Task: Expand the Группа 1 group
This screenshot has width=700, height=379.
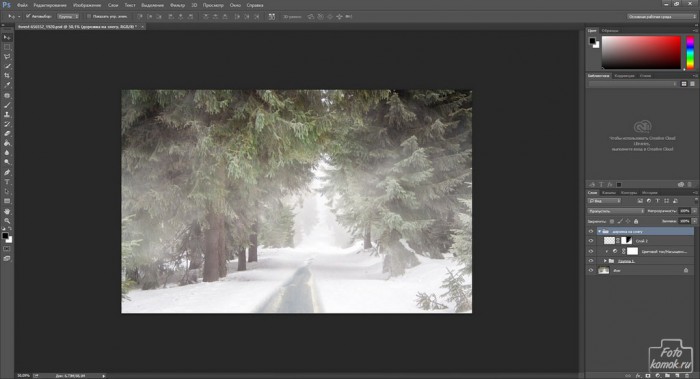Action: 605,261
